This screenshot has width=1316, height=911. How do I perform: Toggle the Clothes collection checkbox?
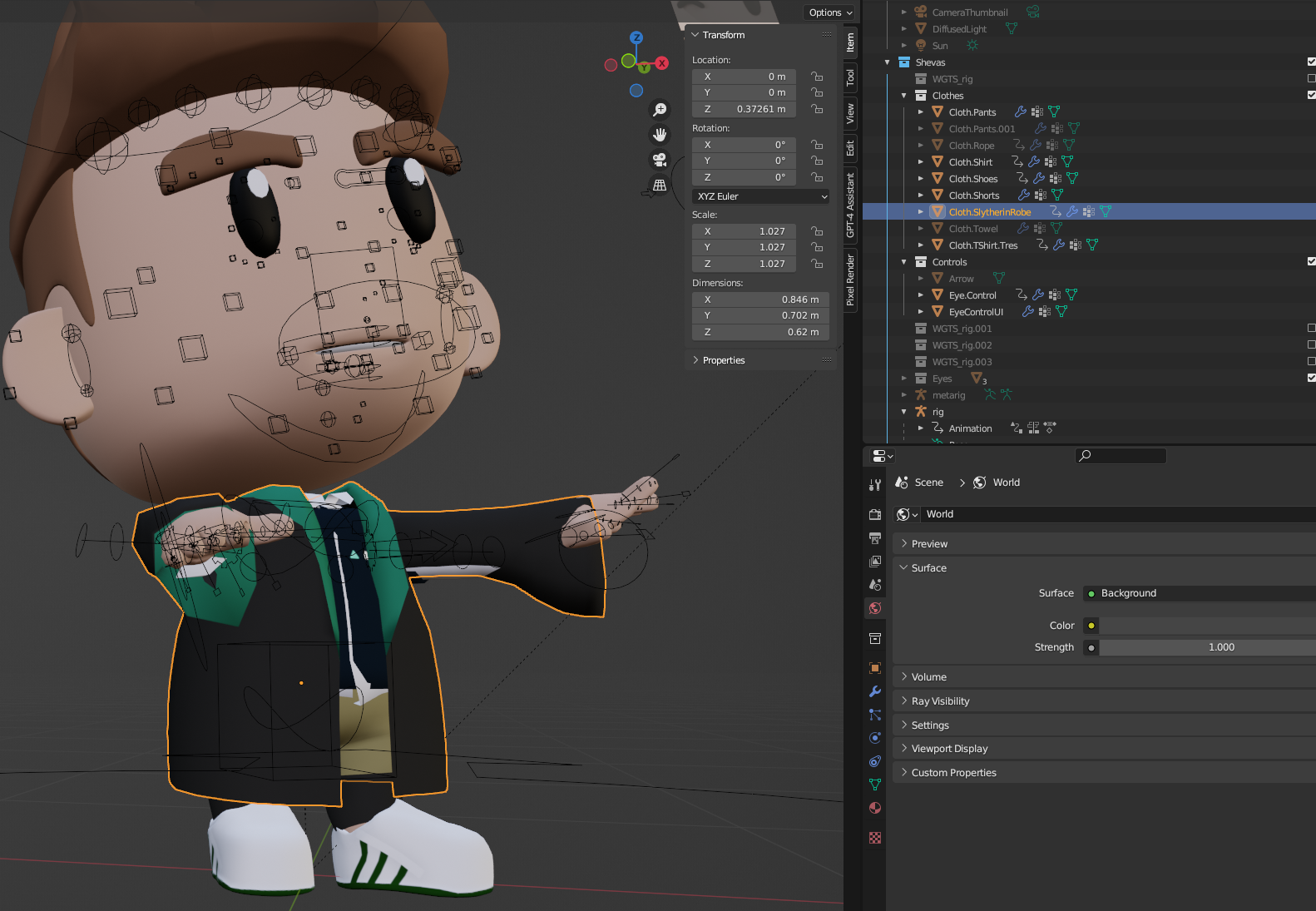[x=1311, y=95]
